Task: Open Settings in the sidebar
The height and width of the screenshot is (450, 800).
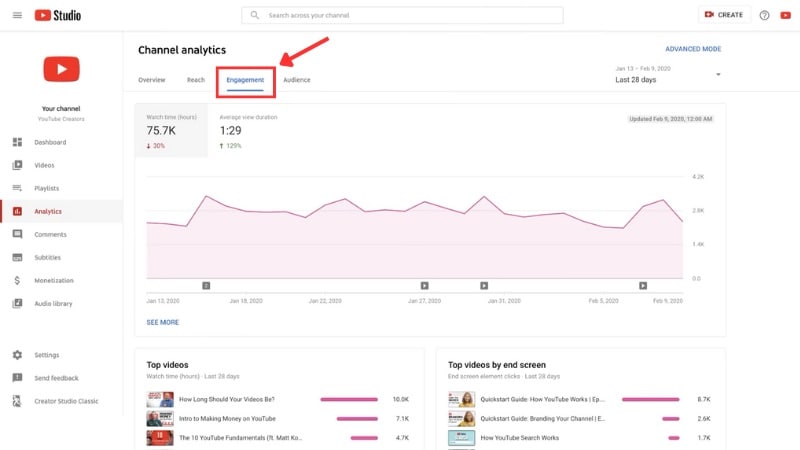Action: click(x=61, y=355)
